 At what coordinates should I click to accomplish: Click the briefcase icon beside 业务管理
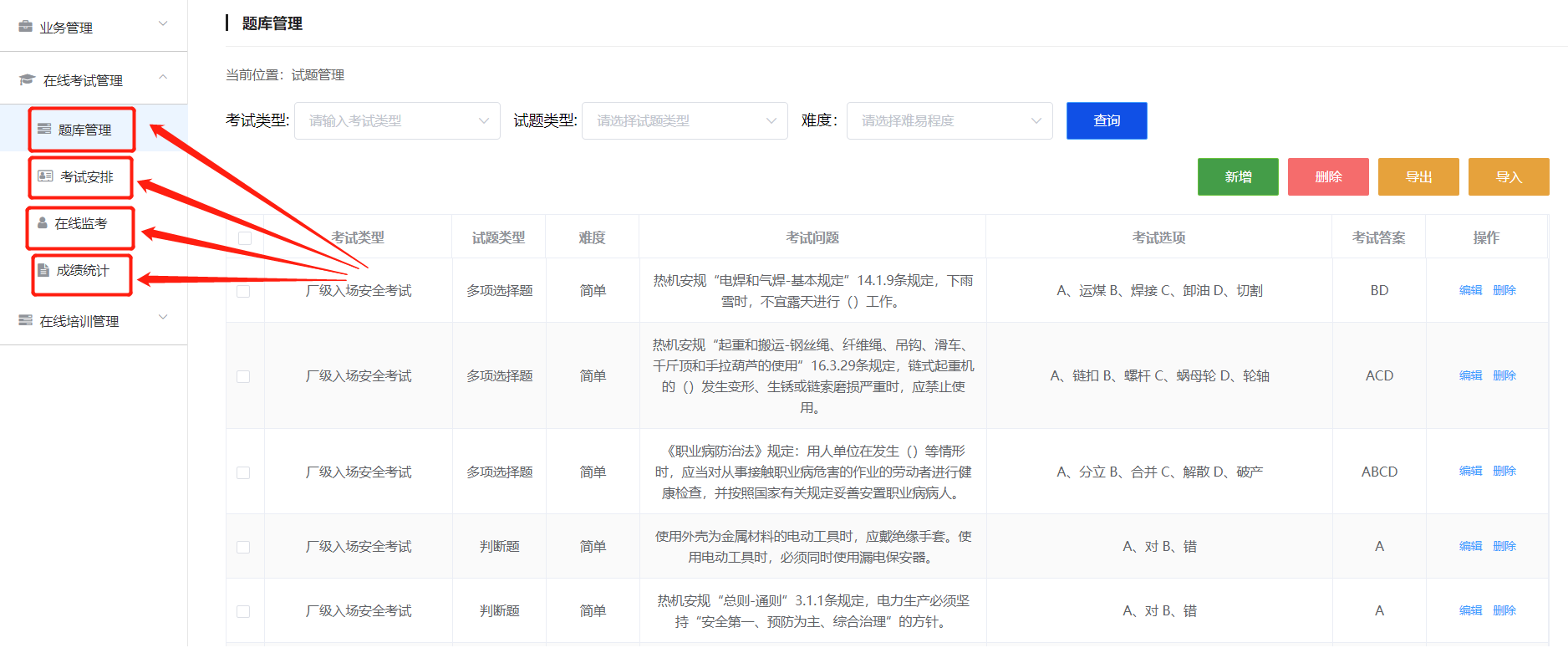pyautogui.click(x=25, y=27)
